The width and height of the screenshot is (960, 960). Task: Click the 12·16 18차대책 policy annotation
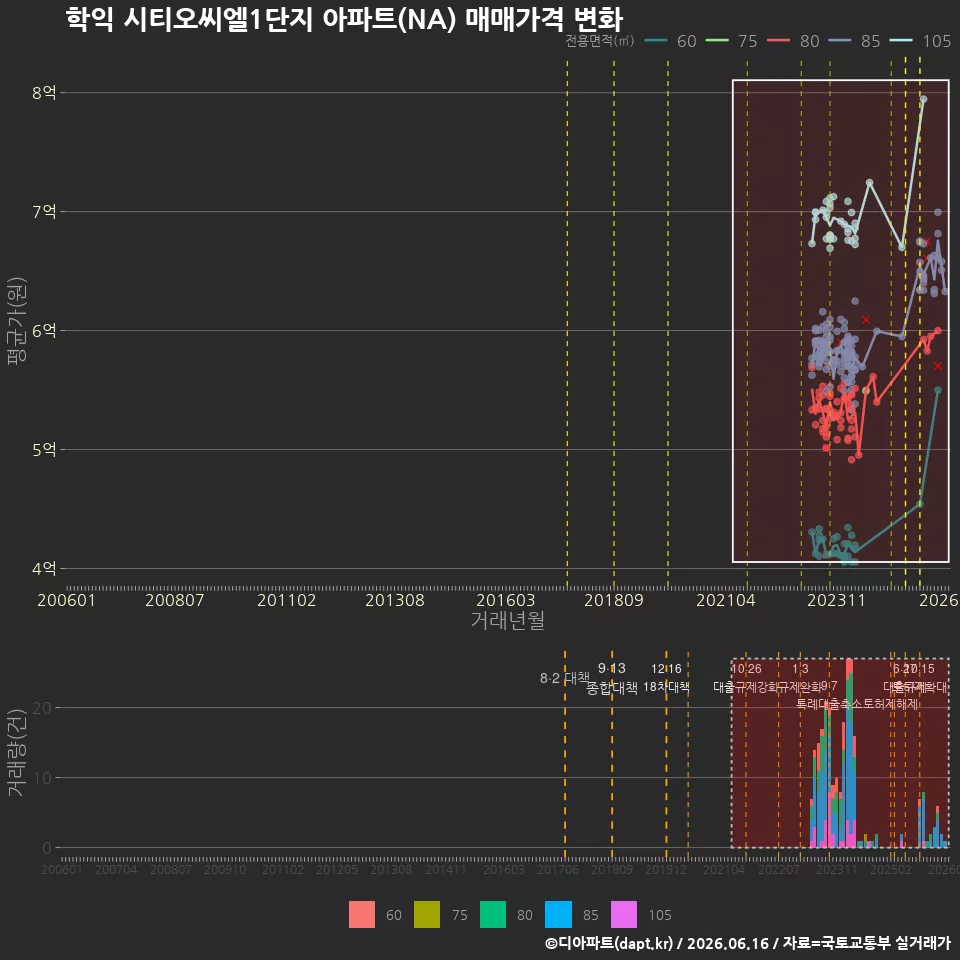(666, 678)
